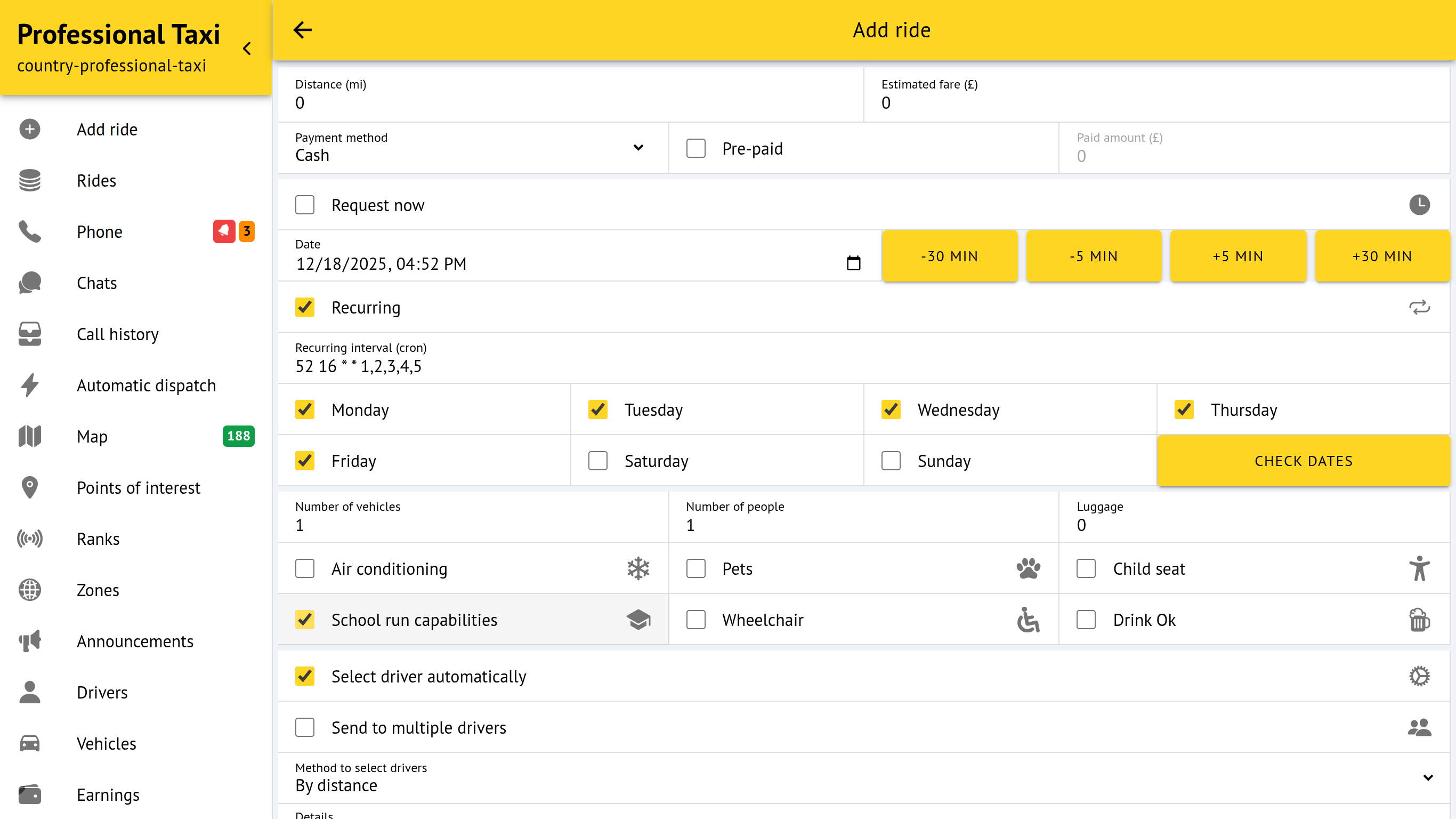This screenshot has height=819, width=1456.
Task: Check the Saturday recurring day
Action: pos(597,460)
